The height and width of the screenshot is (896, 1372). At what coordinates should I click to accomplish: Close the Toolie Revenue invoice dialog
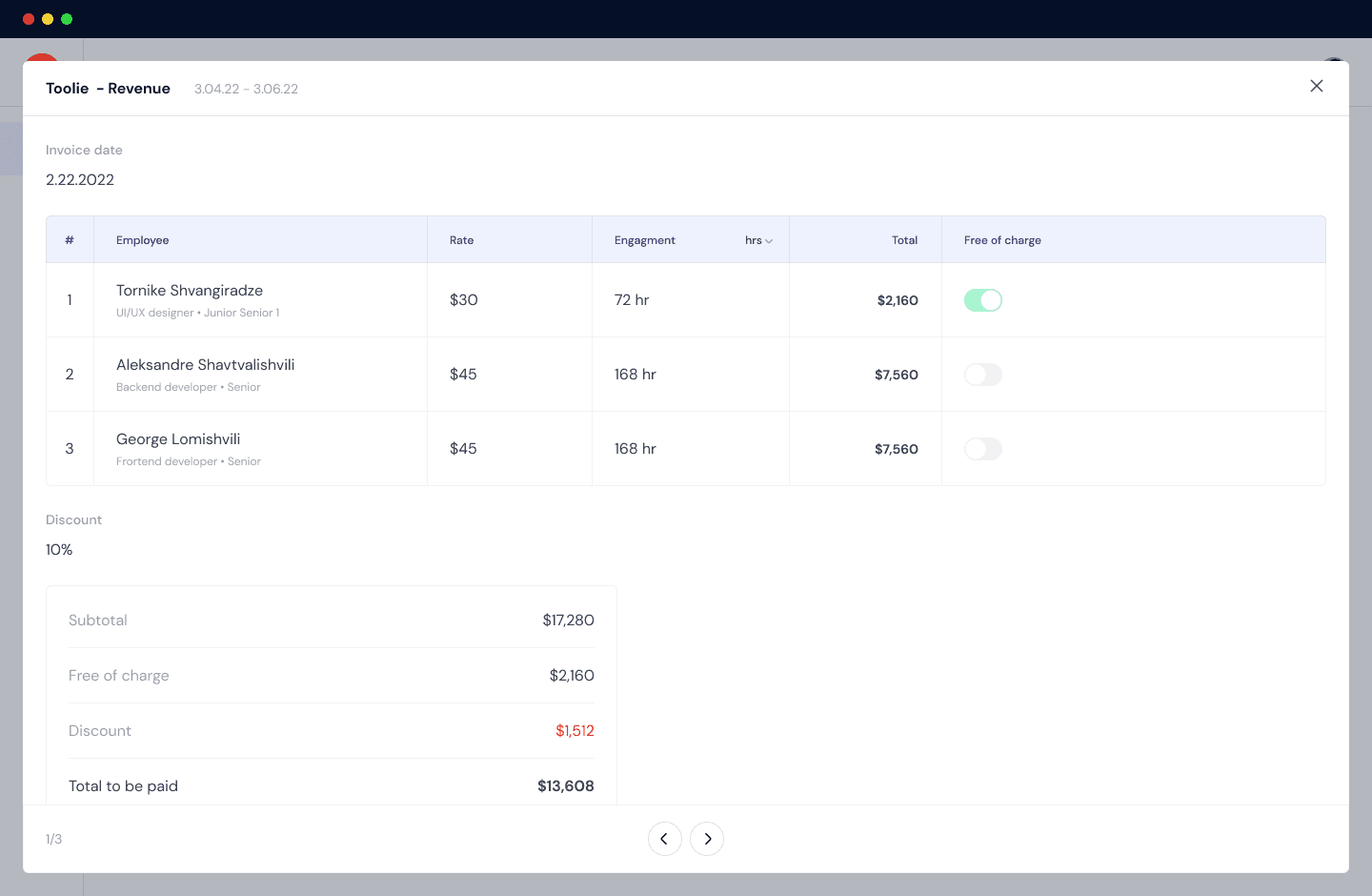[x=1317, y=86]
